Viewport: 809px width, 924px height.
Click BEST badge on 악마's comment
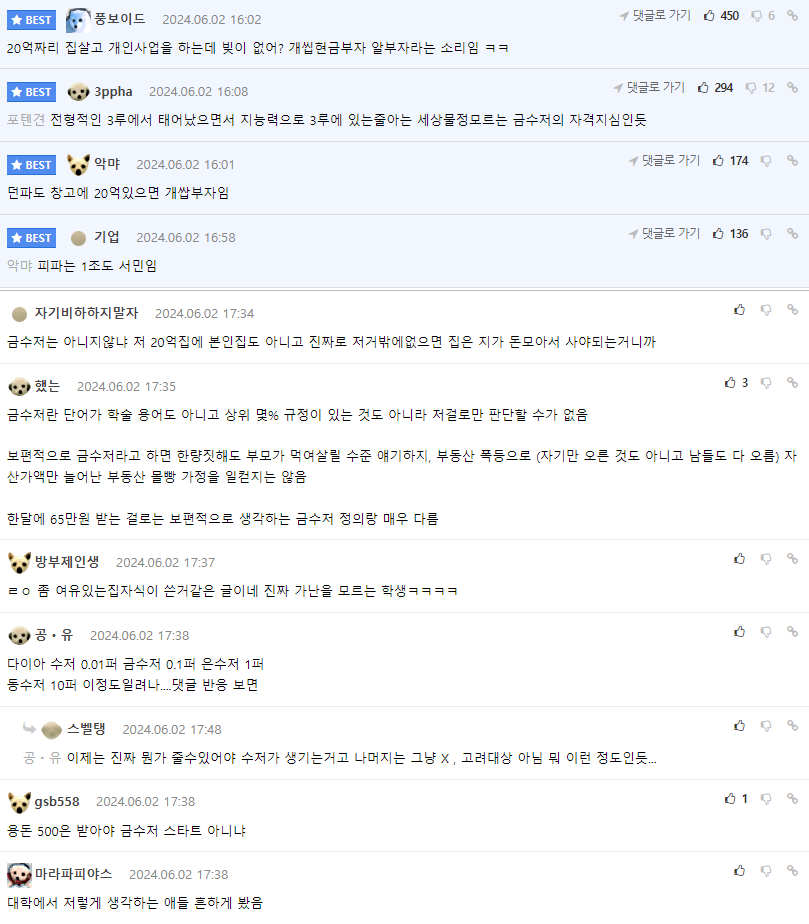pyautogui.click(x=32, y=165)
